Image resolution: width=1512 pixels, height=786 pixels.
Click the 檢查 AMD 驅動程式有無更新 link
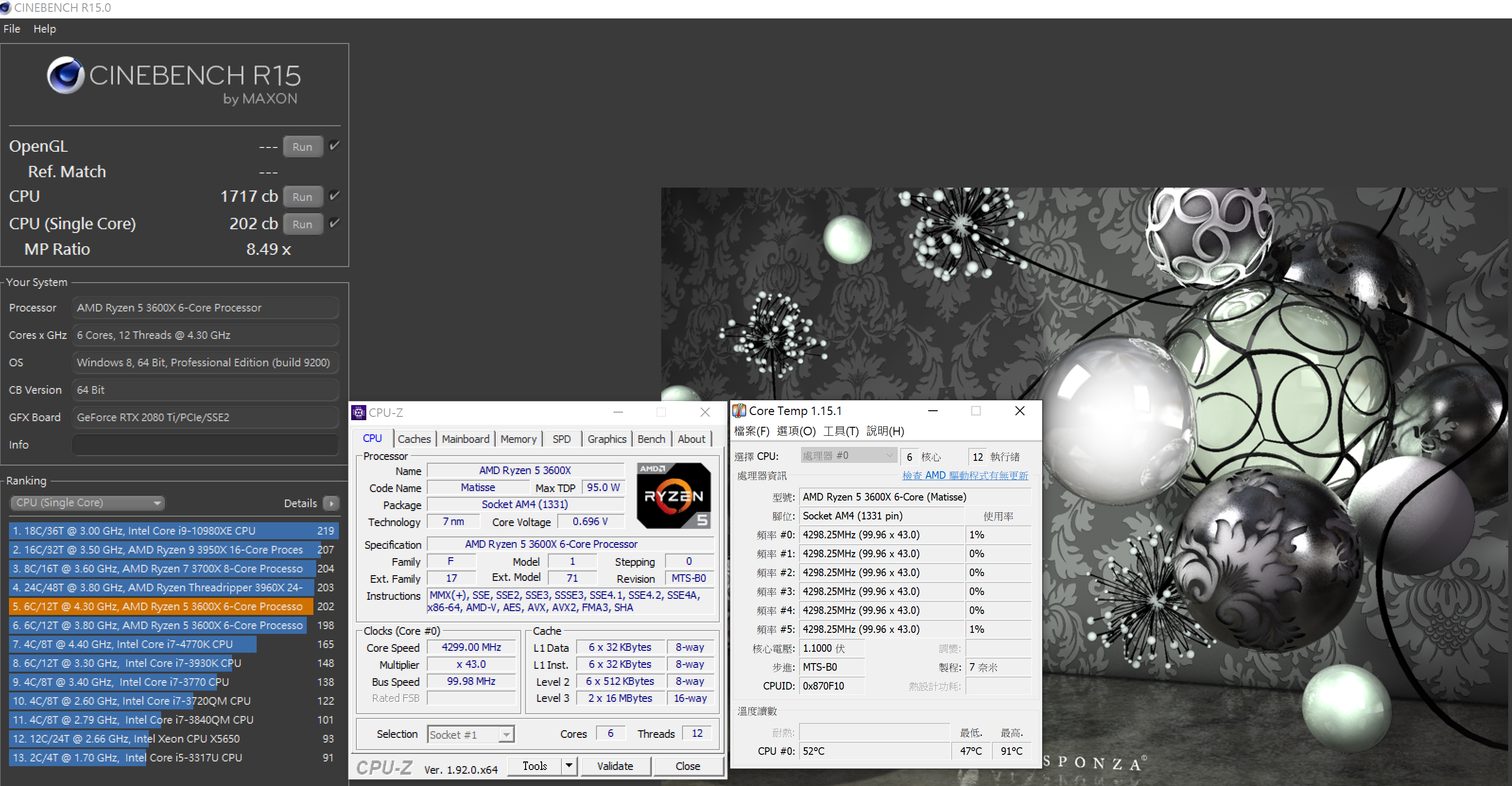[x=965, y=475]
